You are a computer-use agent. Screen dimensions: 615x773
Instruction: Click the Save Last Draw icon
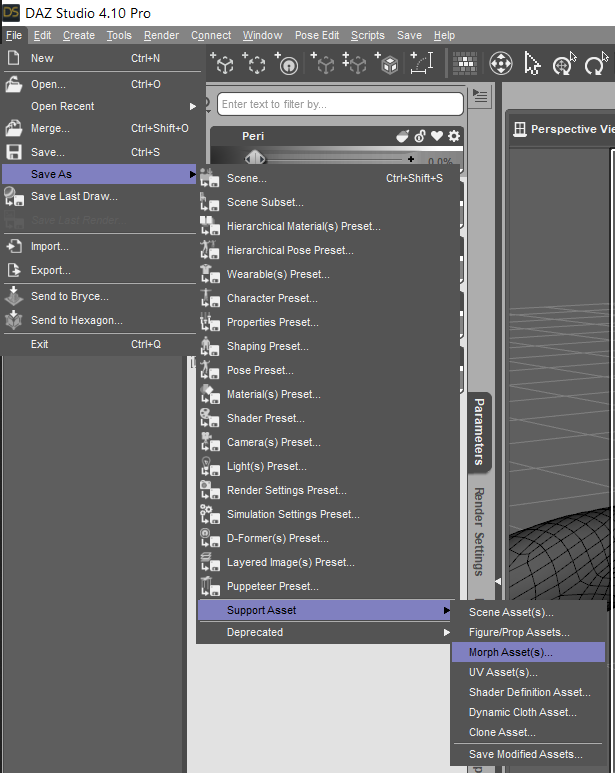point(13,196)
